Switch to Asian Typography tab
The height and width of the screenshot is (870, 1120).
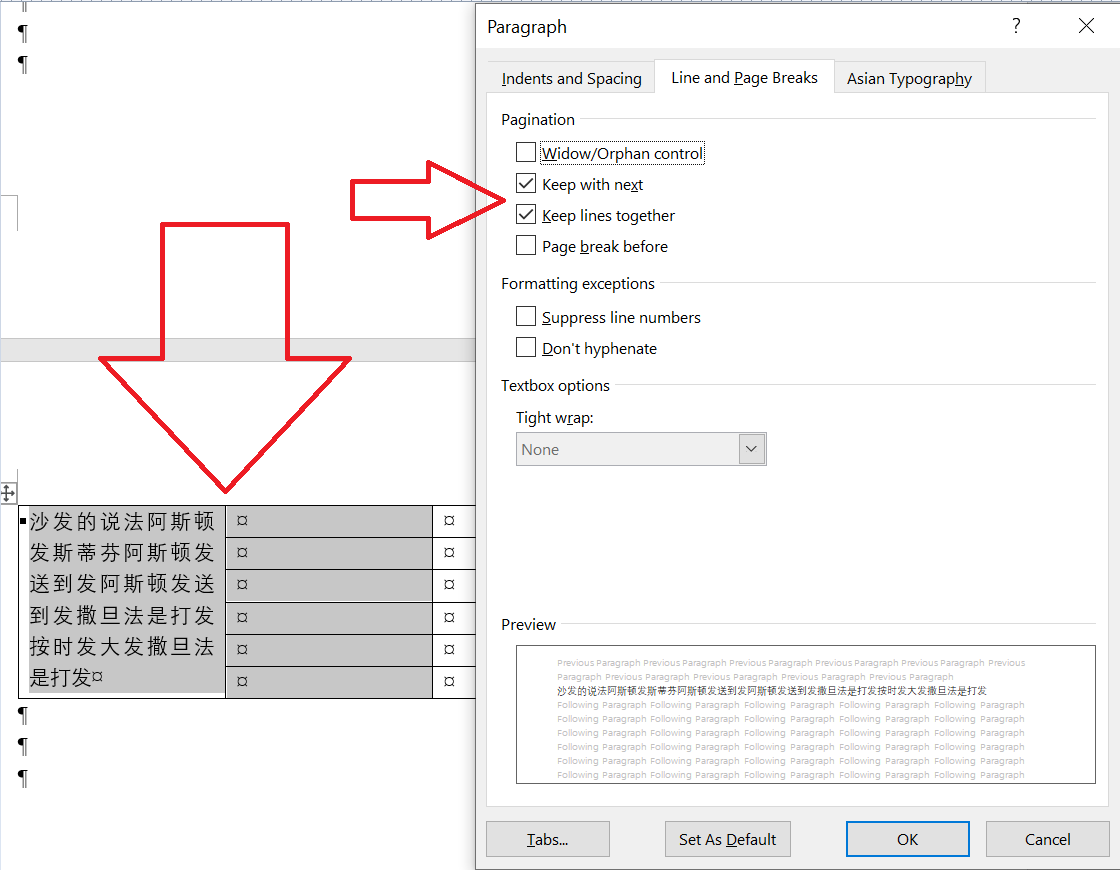[x=908, y=79]
